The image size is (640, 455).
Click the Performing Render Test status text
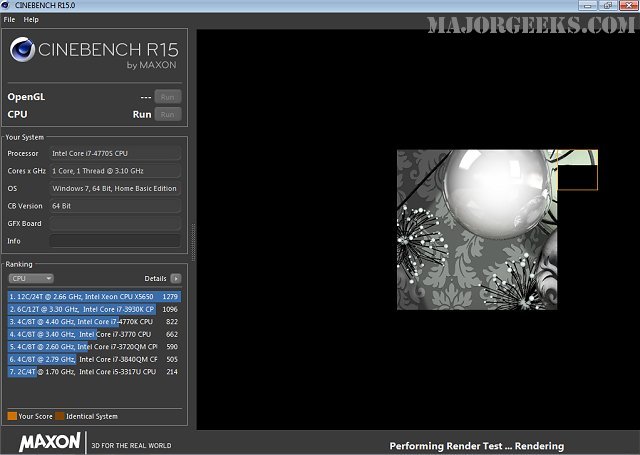click(x=477, y=446)
